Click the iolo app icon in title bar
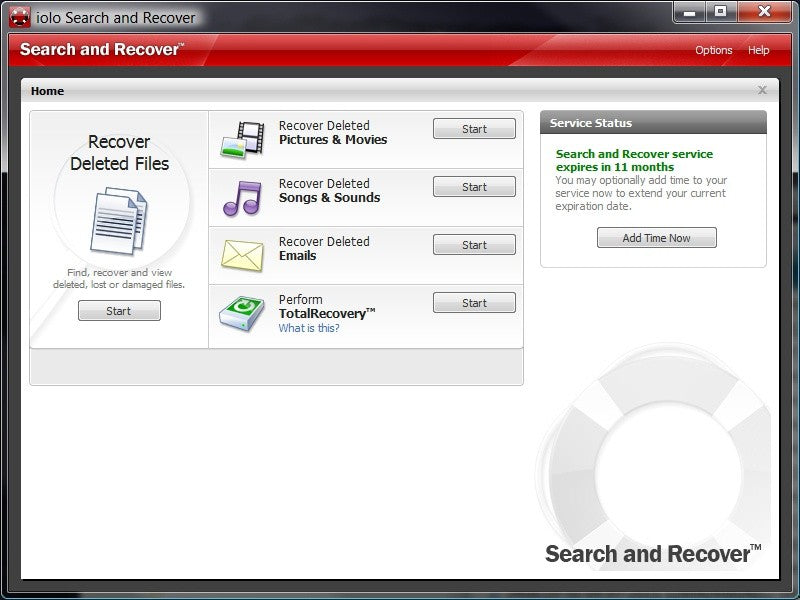 click(20, 17)
